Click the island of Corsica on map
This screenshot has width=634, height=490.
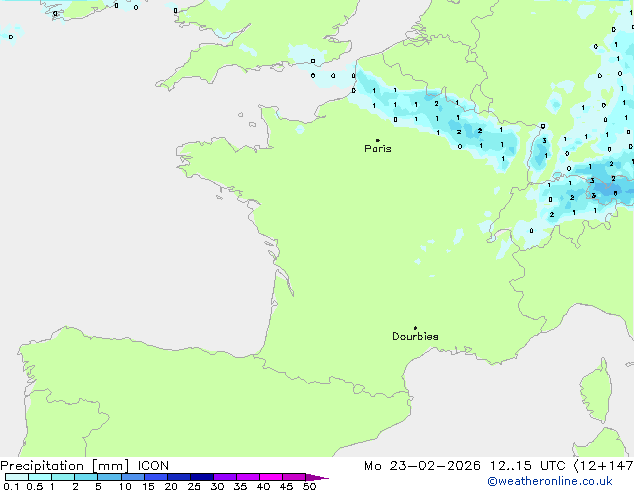point(598,391)
